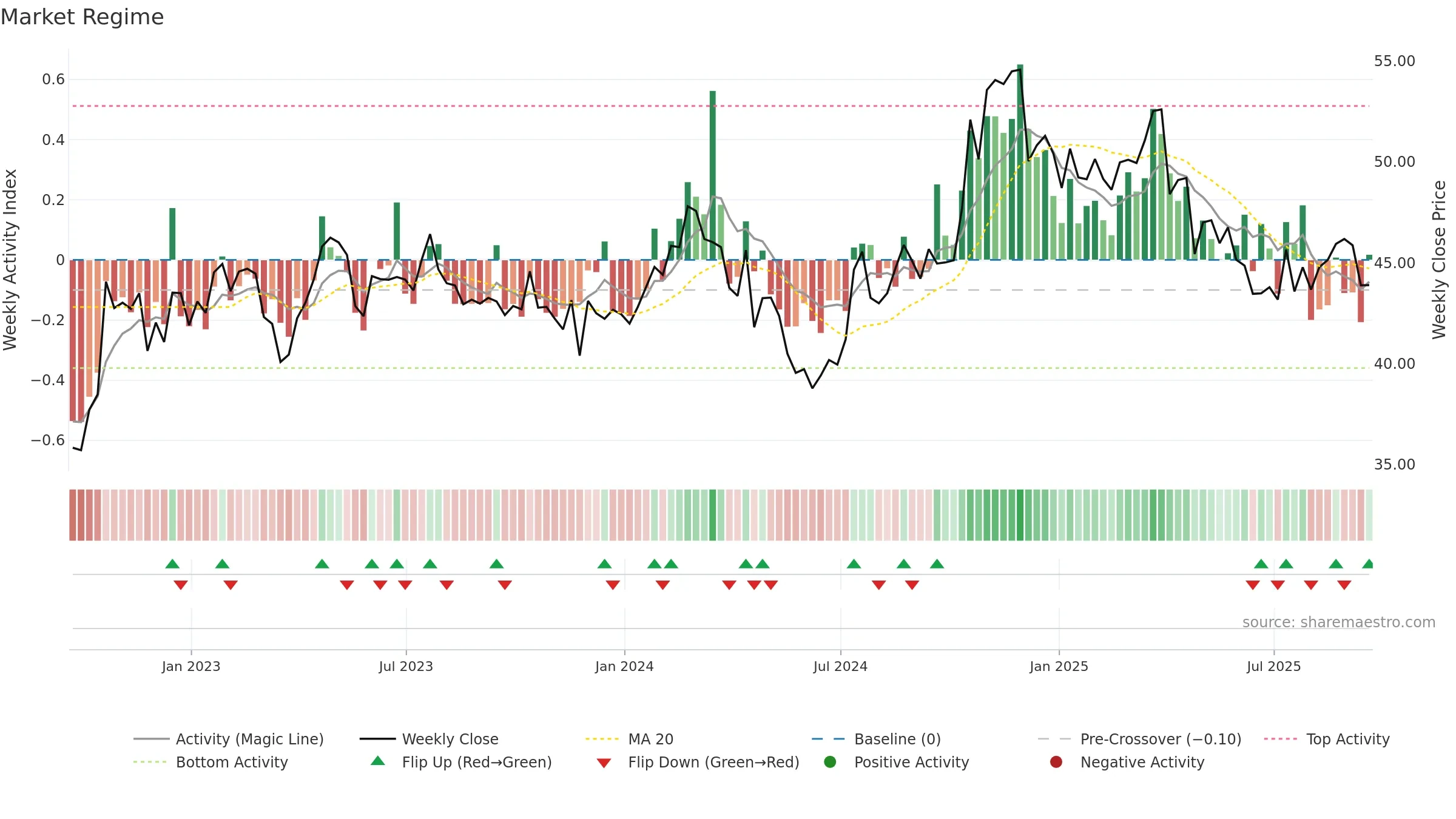1456x819 pixels.
Task: Click the Weekly Activity Index axis title
Action: tap(10, 260)
